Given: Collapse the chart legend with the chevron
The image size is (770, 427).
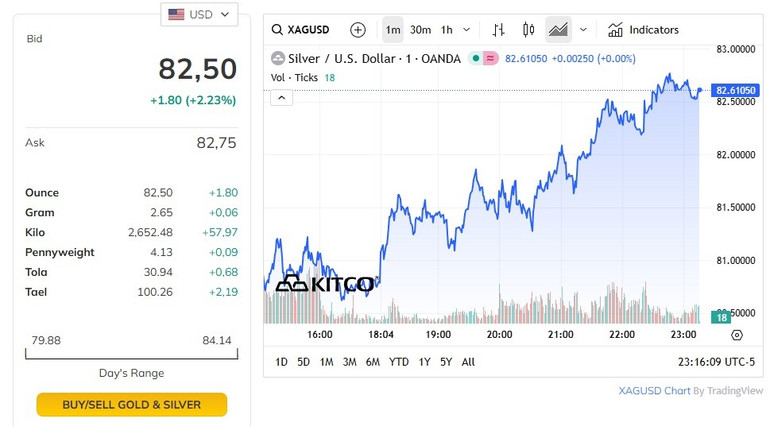Looking at the screenshot, I should tap(282, 97).
